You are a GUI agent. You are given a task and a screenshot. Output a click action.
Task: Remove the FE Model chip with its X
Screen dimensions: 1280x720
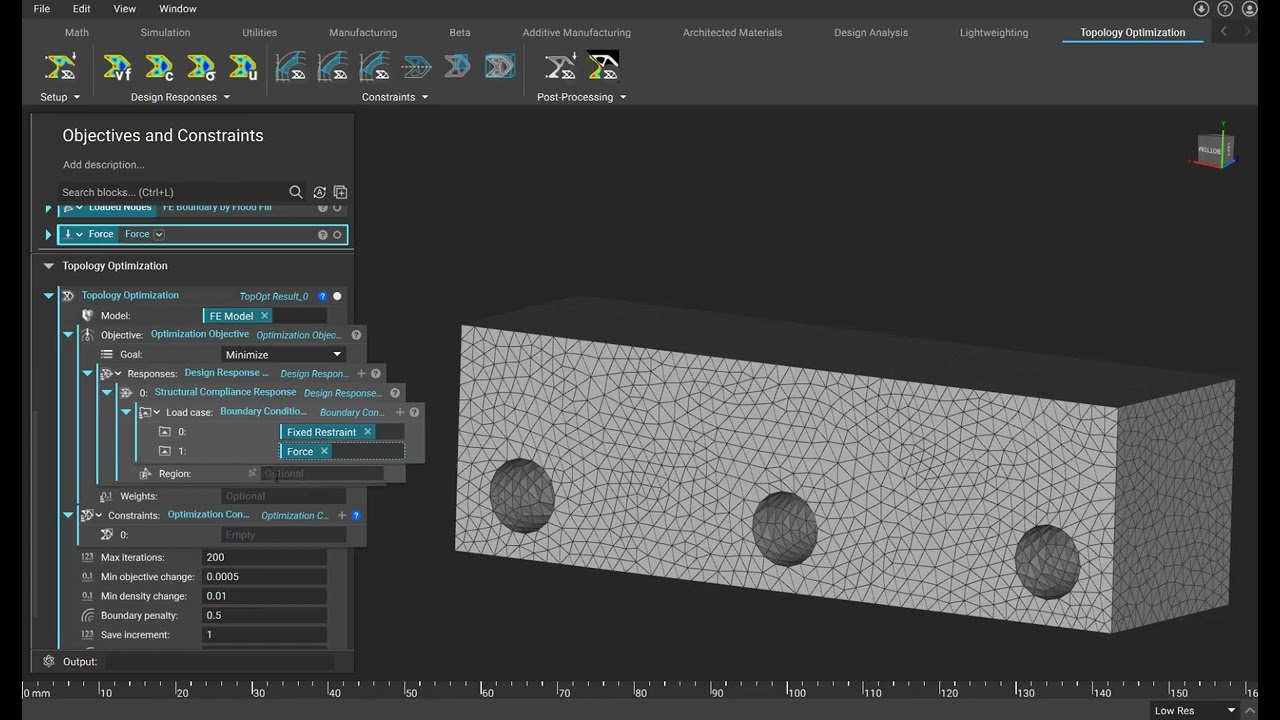click(x=264, y=316)
